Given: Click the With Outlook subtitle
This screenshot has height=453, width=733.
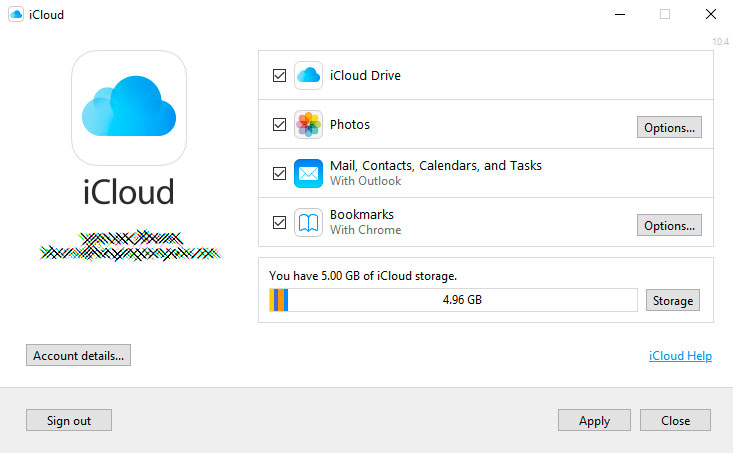Looking at the screenshot, I should point(366,181).
